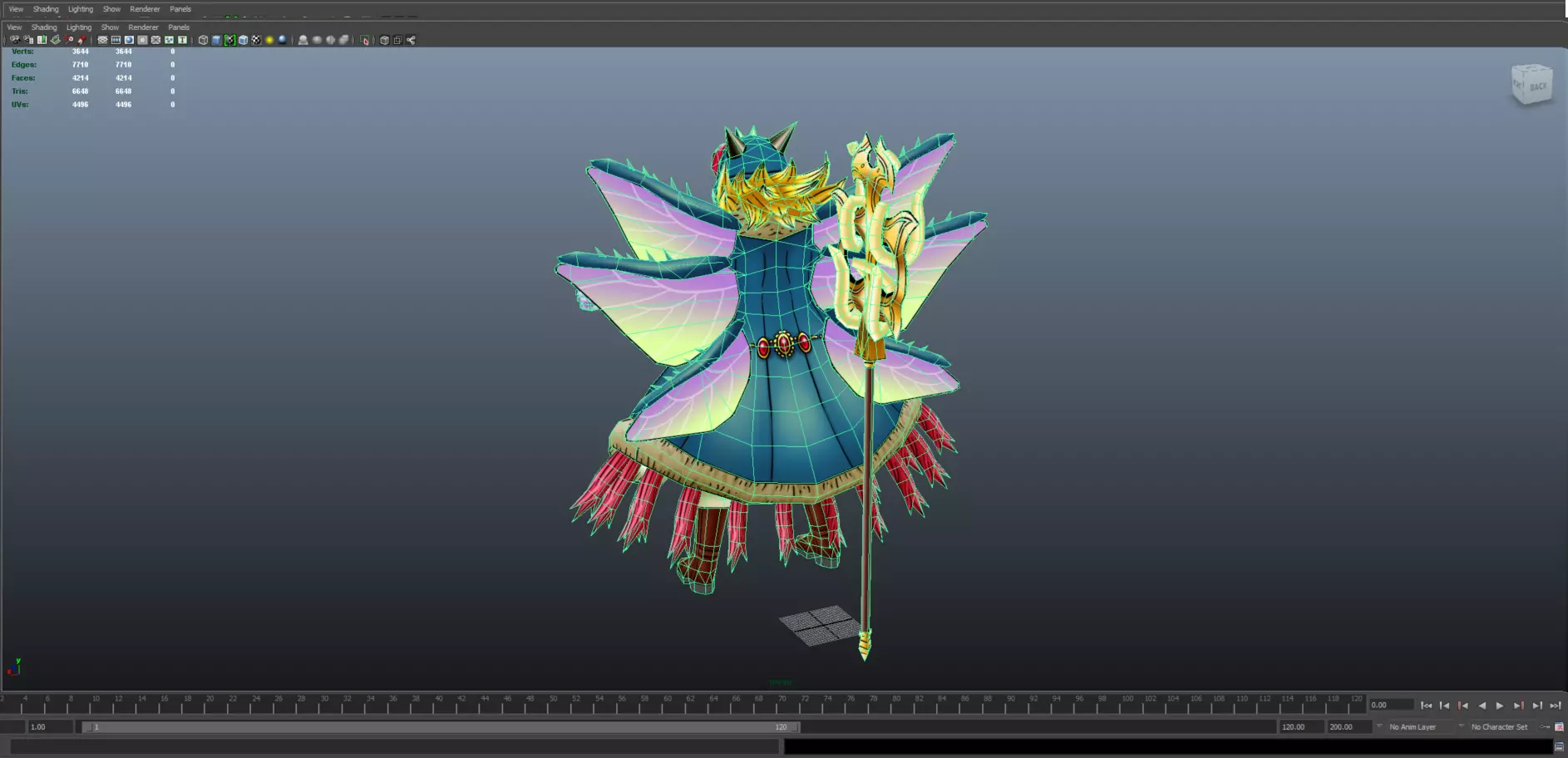Toggle the Resolution Gate display

click(129, 40)
